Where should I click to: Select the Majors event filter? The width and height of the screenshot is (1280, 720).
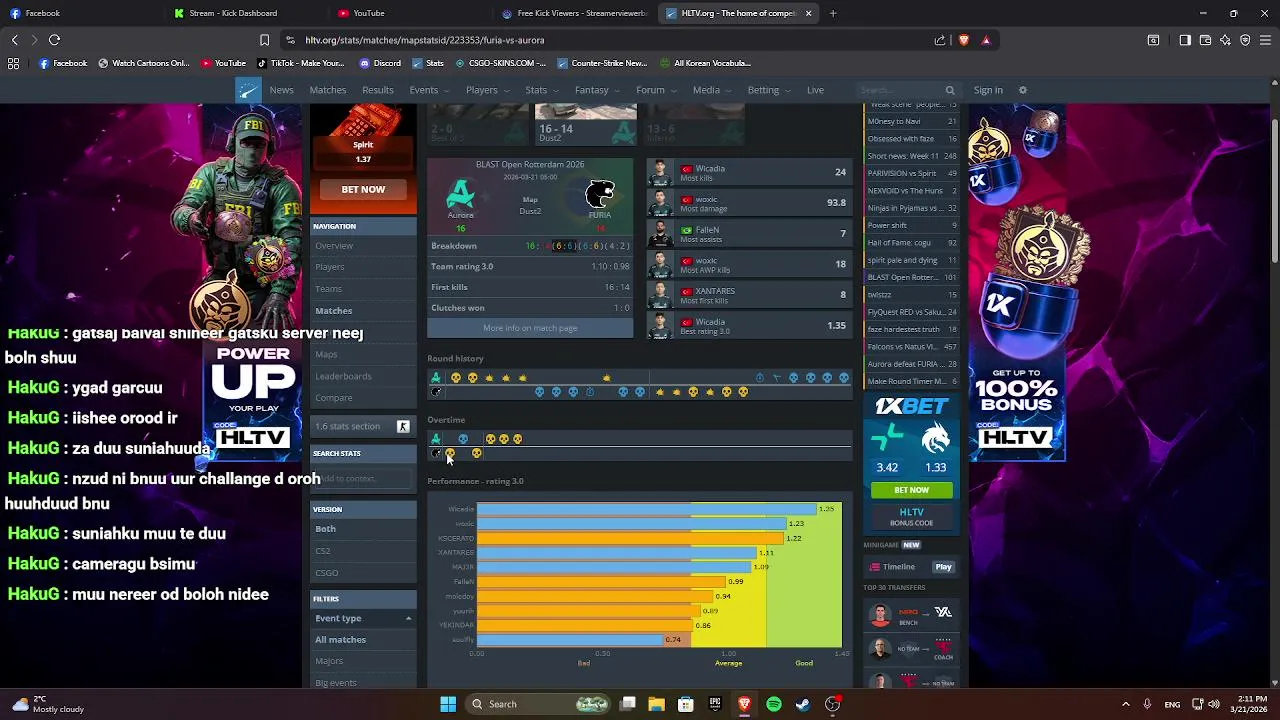[x=364, y=661]
